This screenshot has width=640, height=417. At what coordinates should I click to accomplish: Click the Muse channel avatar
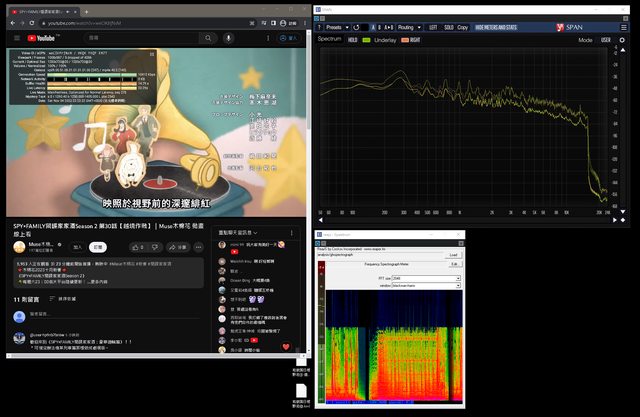point(19,247)
